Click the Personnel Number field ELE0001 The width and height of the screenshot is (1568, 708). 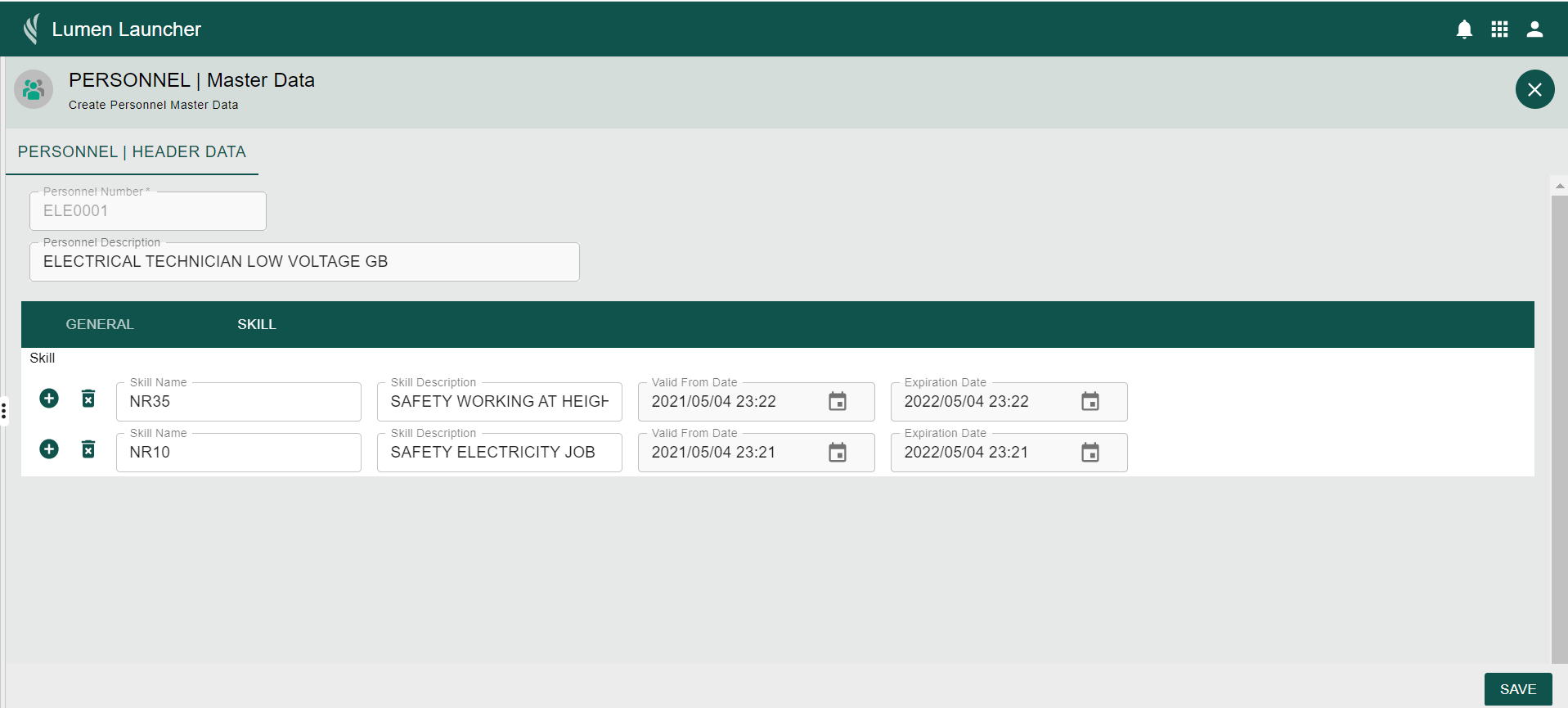click(148, 211)
